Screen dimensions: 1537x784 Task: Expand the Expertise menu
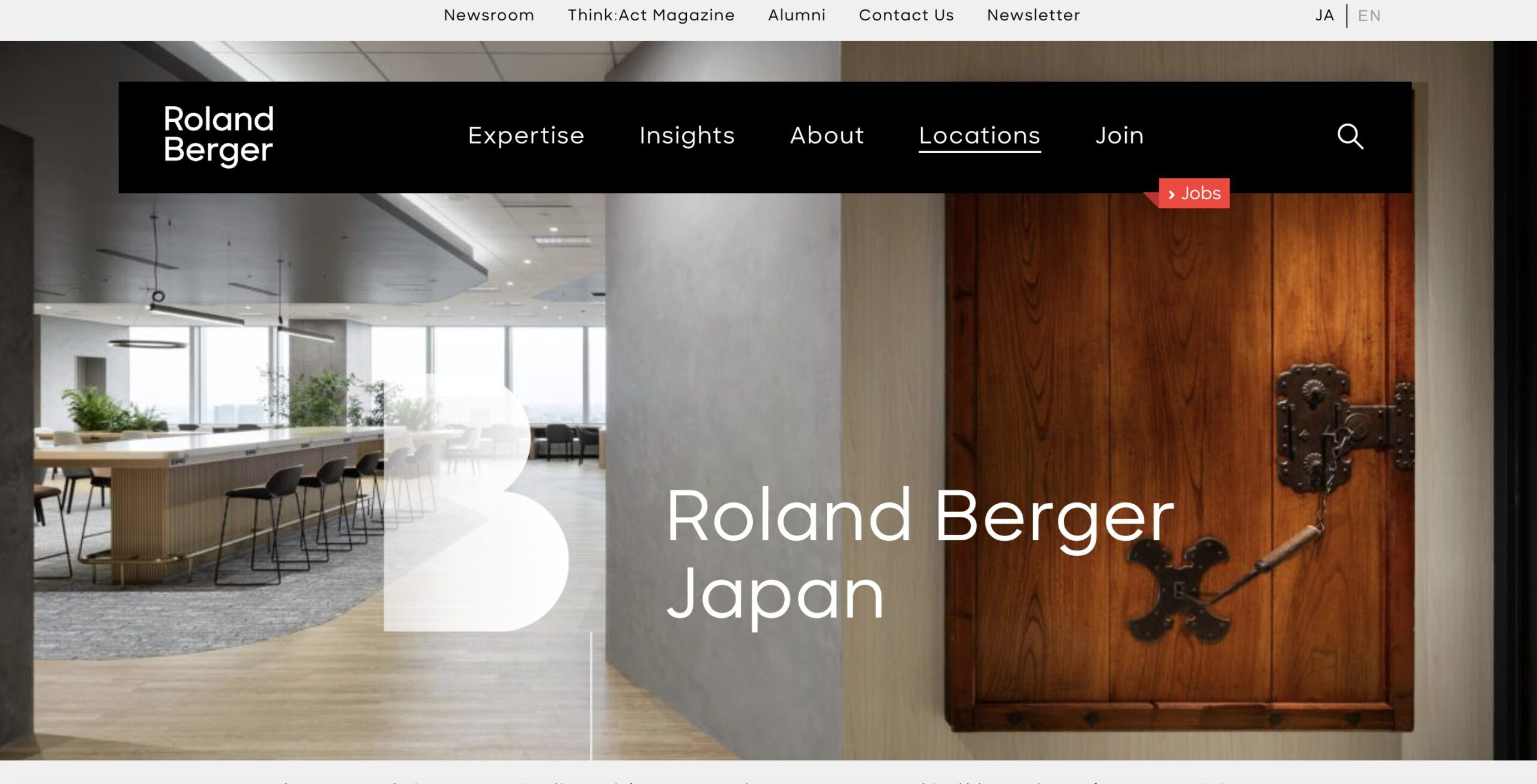[x=526, y=136]
